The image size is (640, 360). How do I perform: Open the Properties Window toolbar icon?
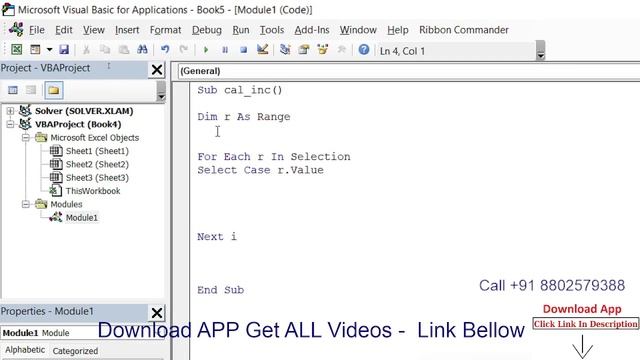pyautogui.click(x=304, y=50)
